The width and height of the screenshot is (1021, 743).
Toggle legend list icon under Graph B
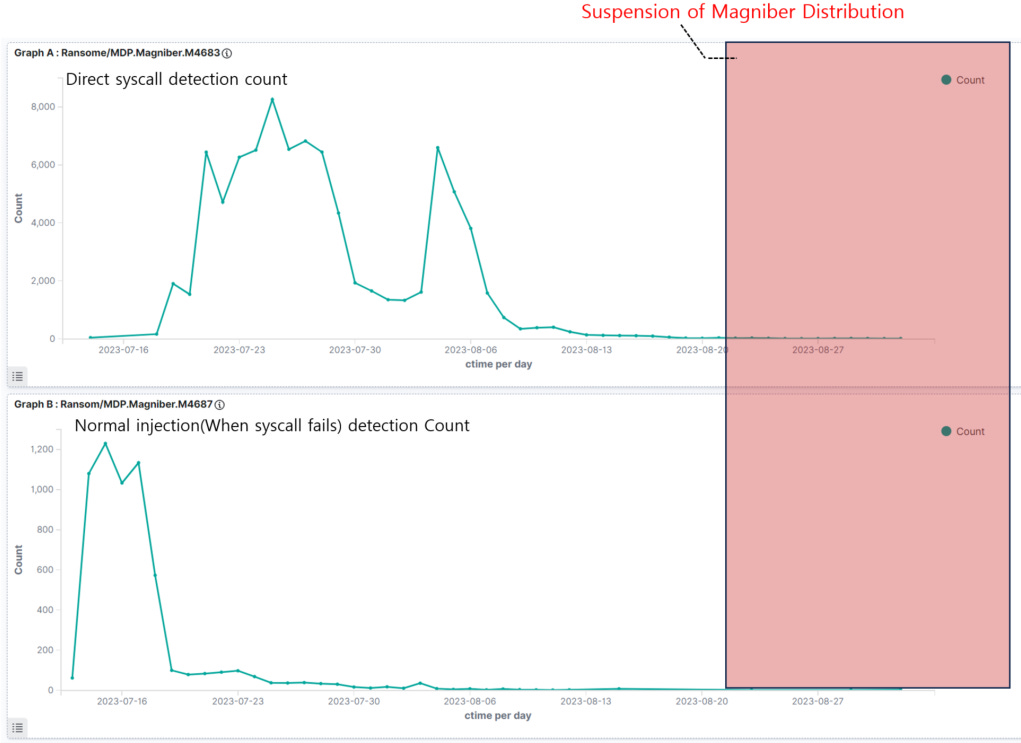click(18, 728)
